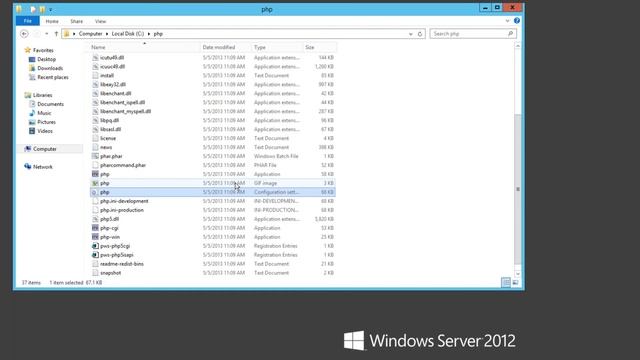Expand the ribbon using the chevron
The image size is (640, 360).
pos(507,21)
